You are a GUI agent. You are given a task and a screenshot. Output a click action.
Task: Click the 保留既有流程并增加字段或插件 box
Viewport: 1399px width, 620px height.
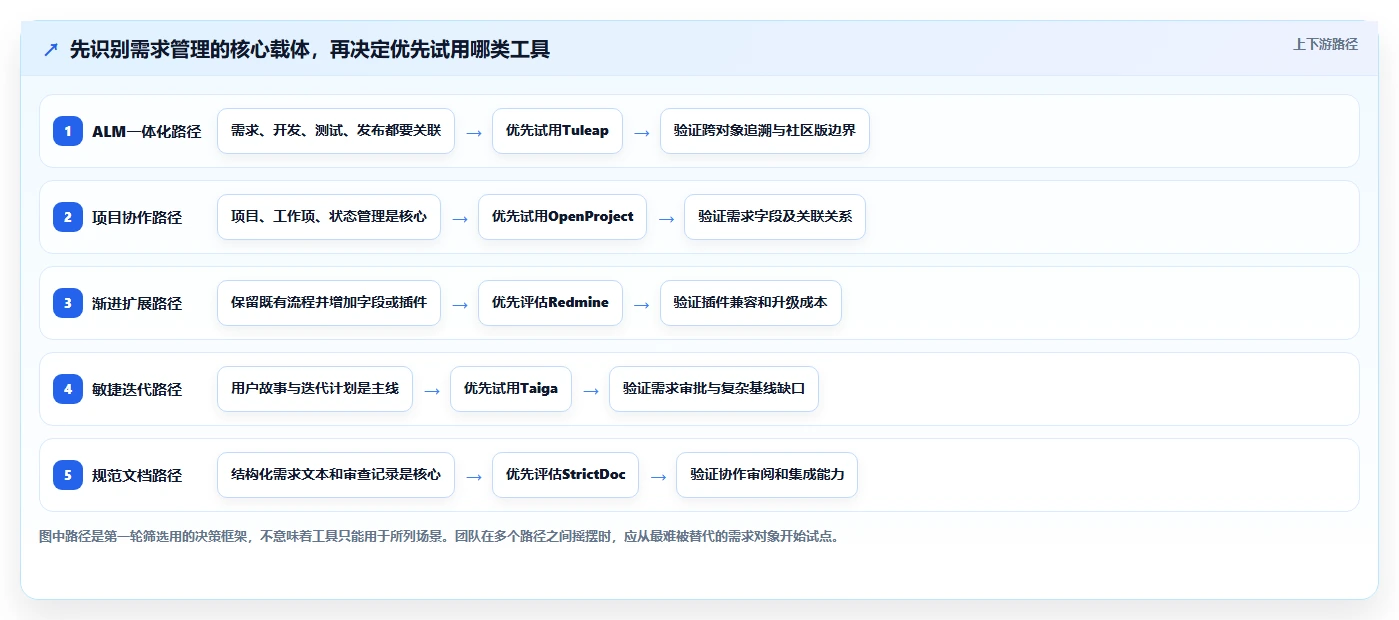tap(329, 303)
